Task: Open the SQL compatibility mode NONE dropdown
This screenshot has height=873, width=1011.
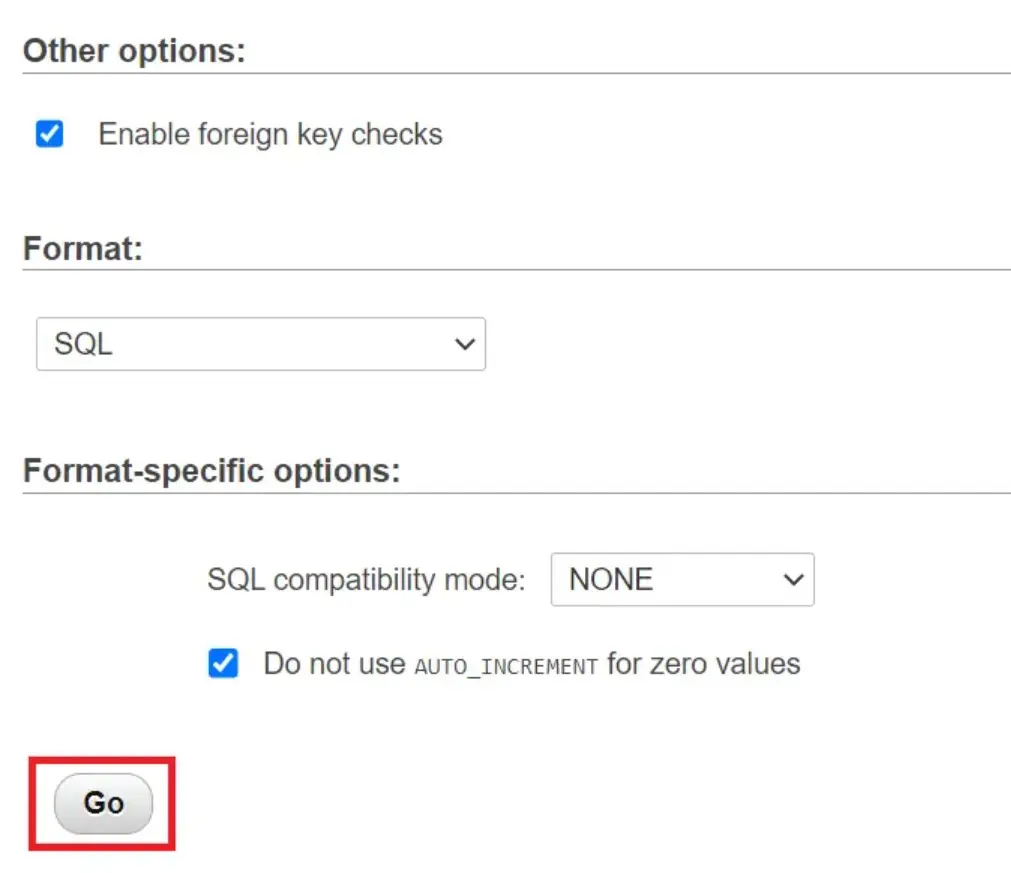Action: [682, 580]
